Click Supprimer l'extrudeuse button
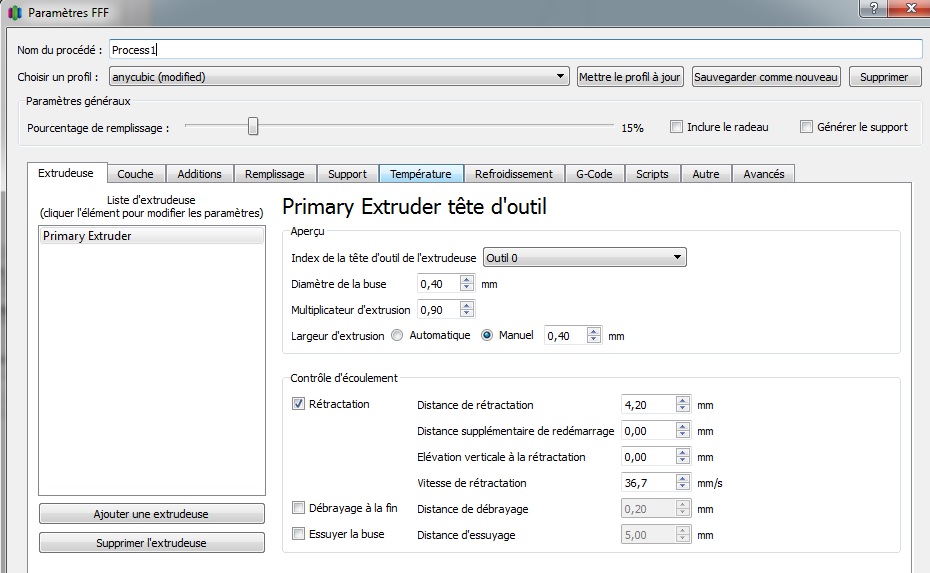 click(151, 543)
